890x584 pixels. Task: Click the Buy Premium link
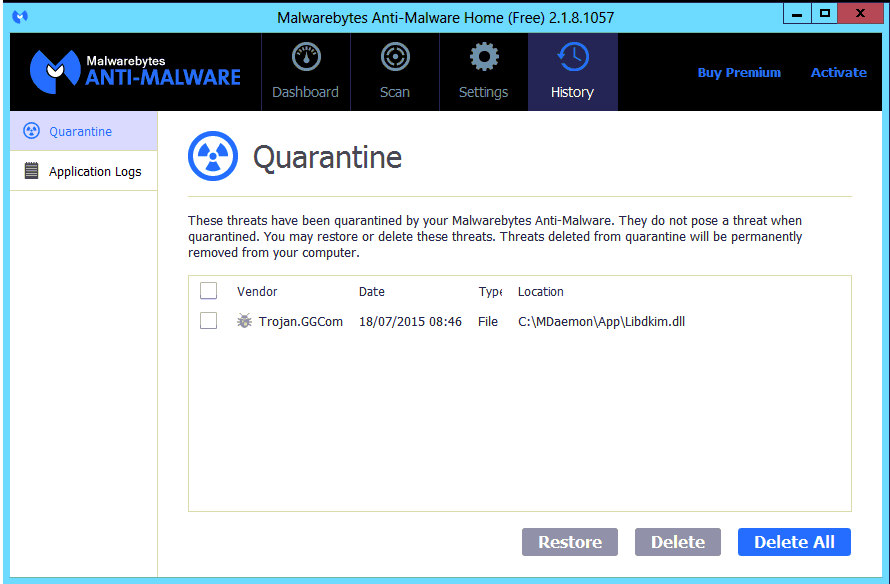coord(739,72)
